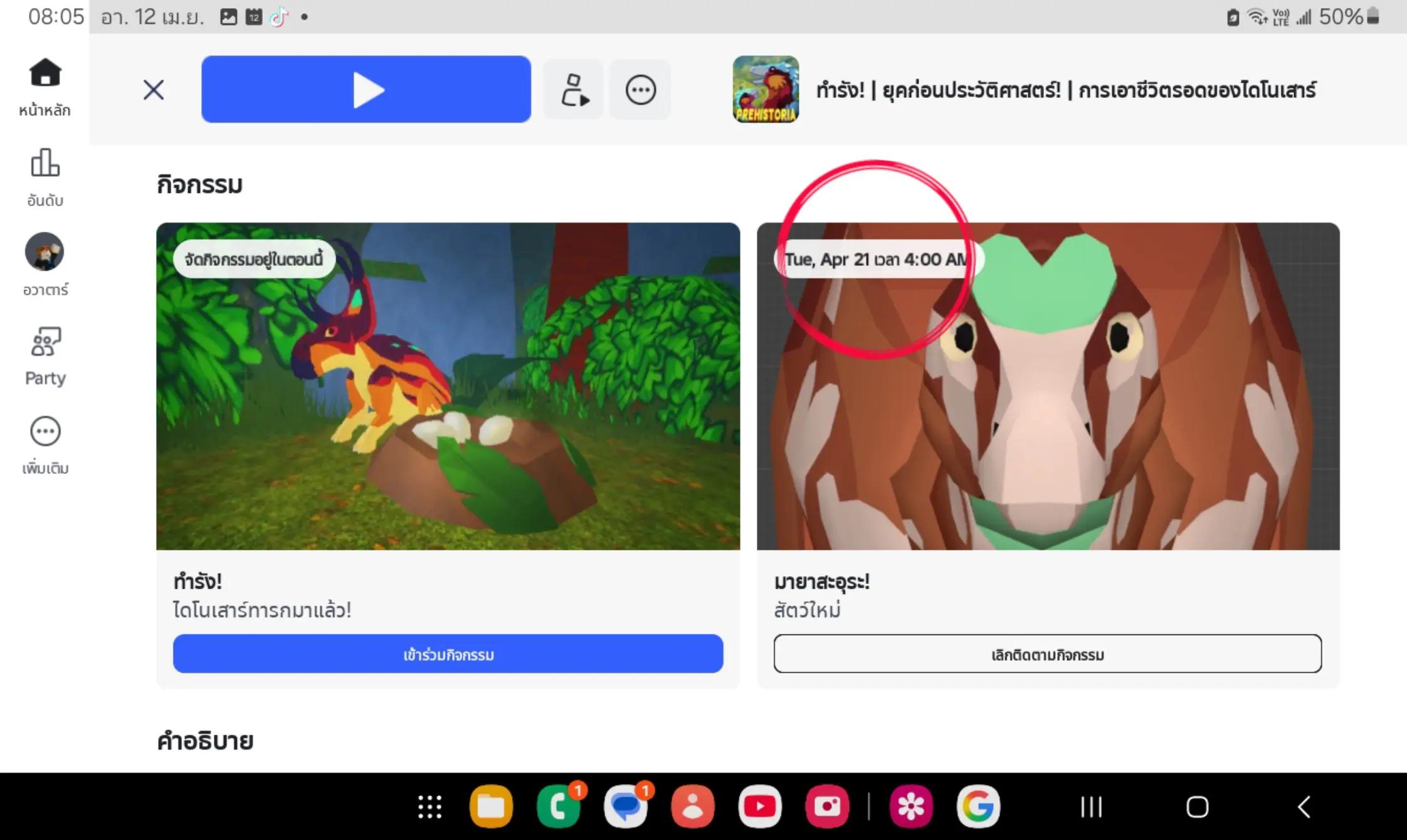The width and height of the screenshot is (1407, 840).
Task: Open the Avatar profile picture
Action: point(45,251)
